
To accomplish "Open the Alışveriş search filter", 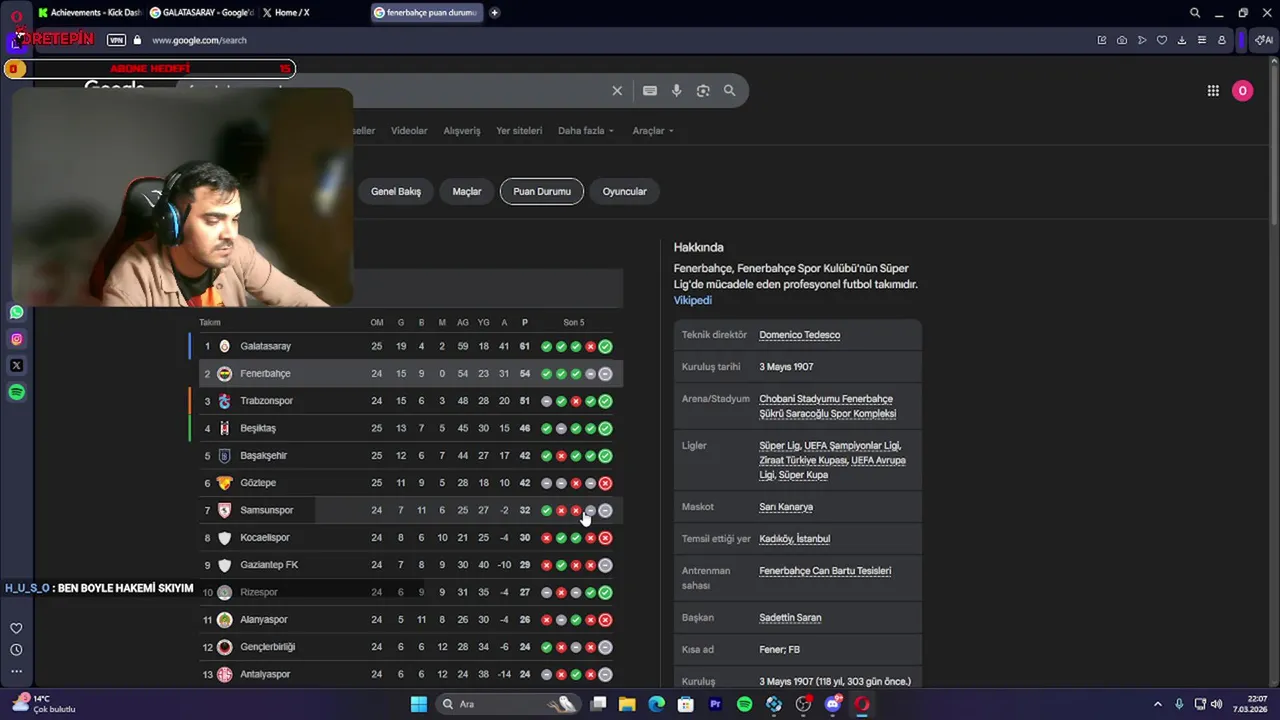I will click(x=462, y=131).
